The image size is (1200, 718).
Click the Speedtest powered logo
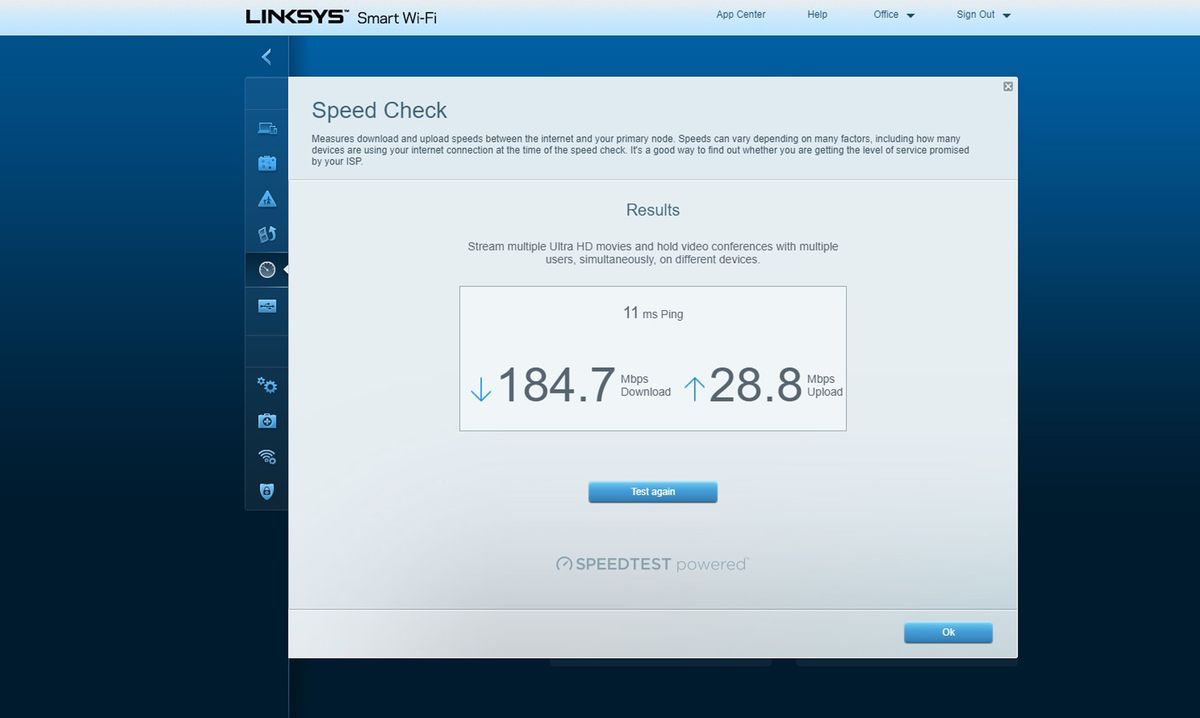pyautogui.click(x=653, y=564)
